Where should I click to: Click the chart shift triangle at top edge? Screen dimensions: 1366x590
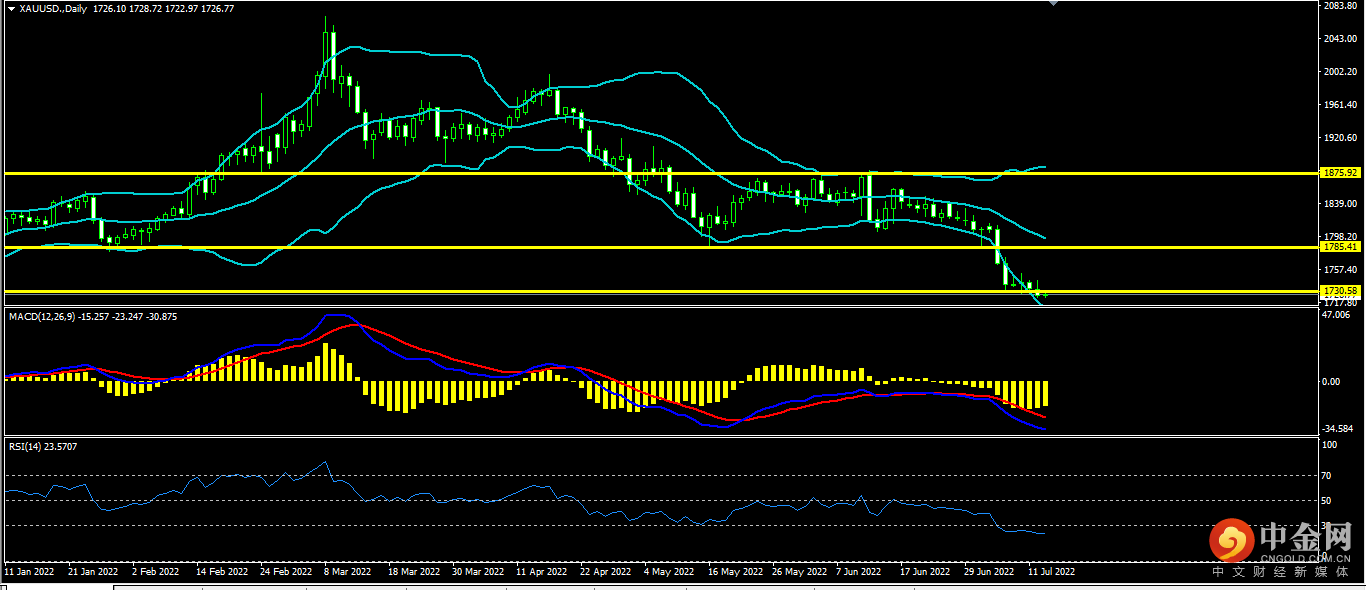pos(1051,4)
